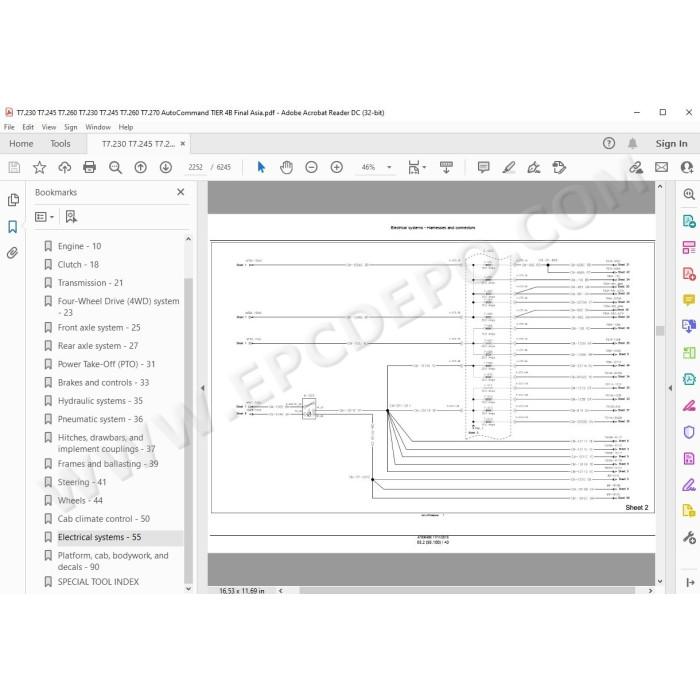Open the Window menu
Screen dimensions: 700x700
point(98,127)
